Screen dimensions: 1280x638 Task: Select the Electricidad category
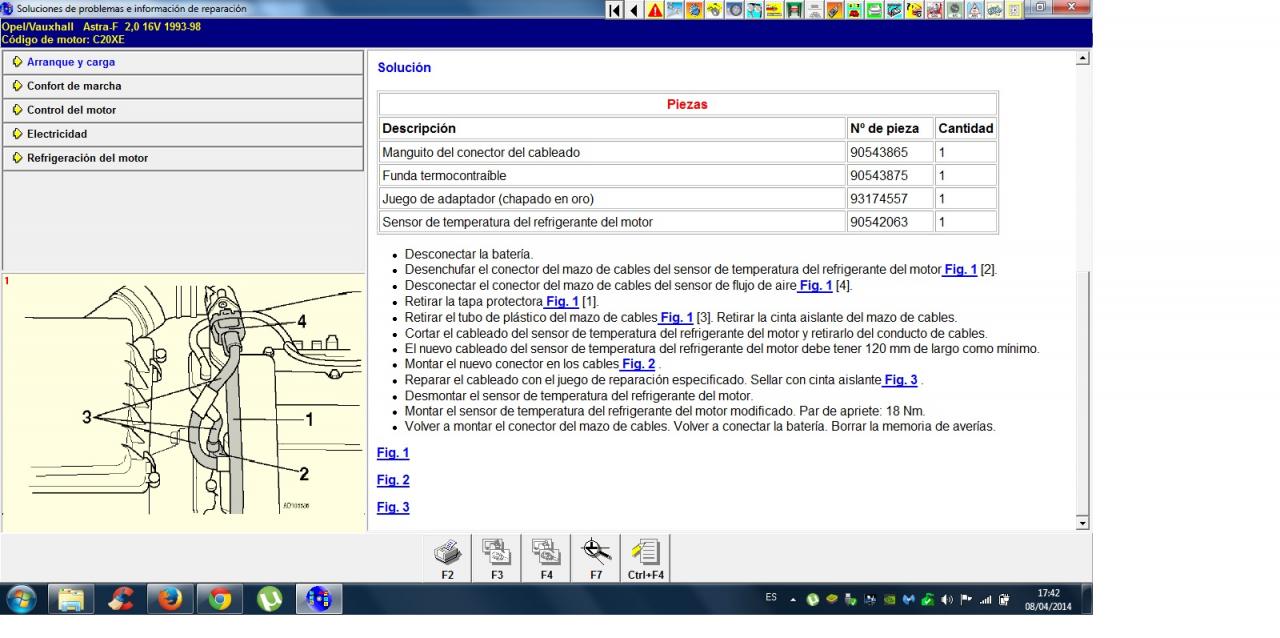click(x=182, y=134)
